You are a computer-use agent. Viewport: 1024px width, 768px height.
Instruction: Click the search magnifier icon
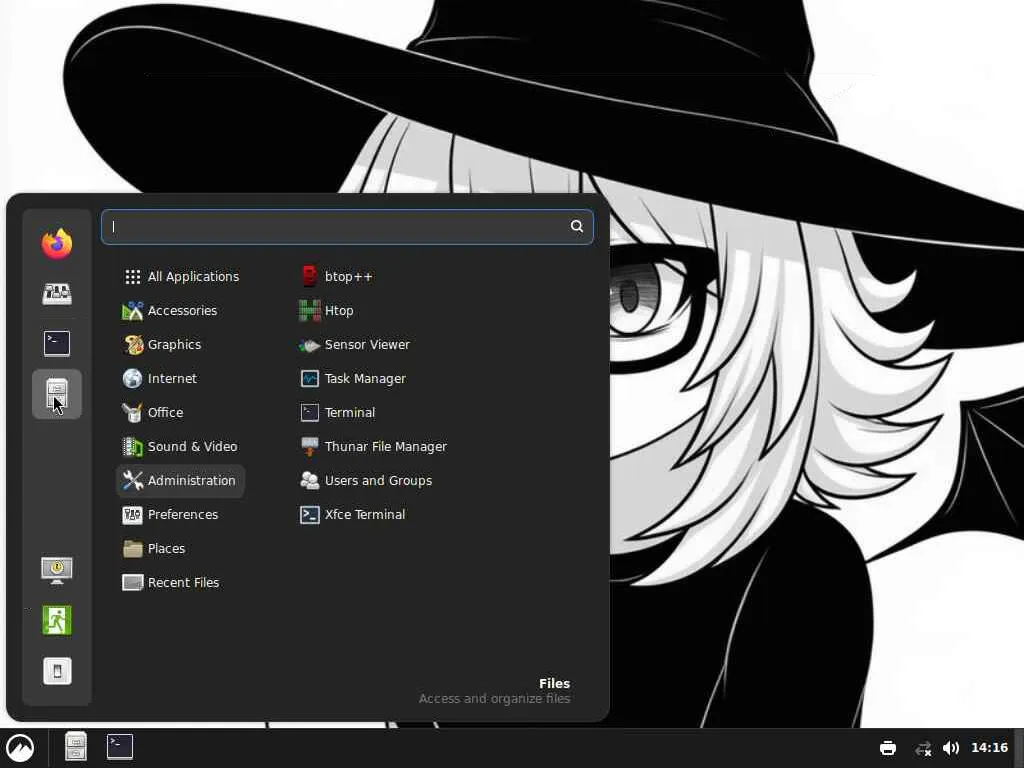pyautogui.click(x=577, y=226)
